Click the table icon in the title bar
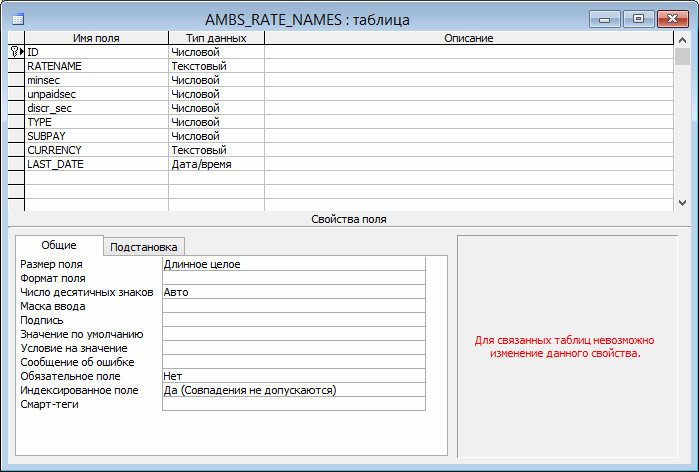Image resolution: width=699 pixels, height=472 pixels. (x=19, y=18)
